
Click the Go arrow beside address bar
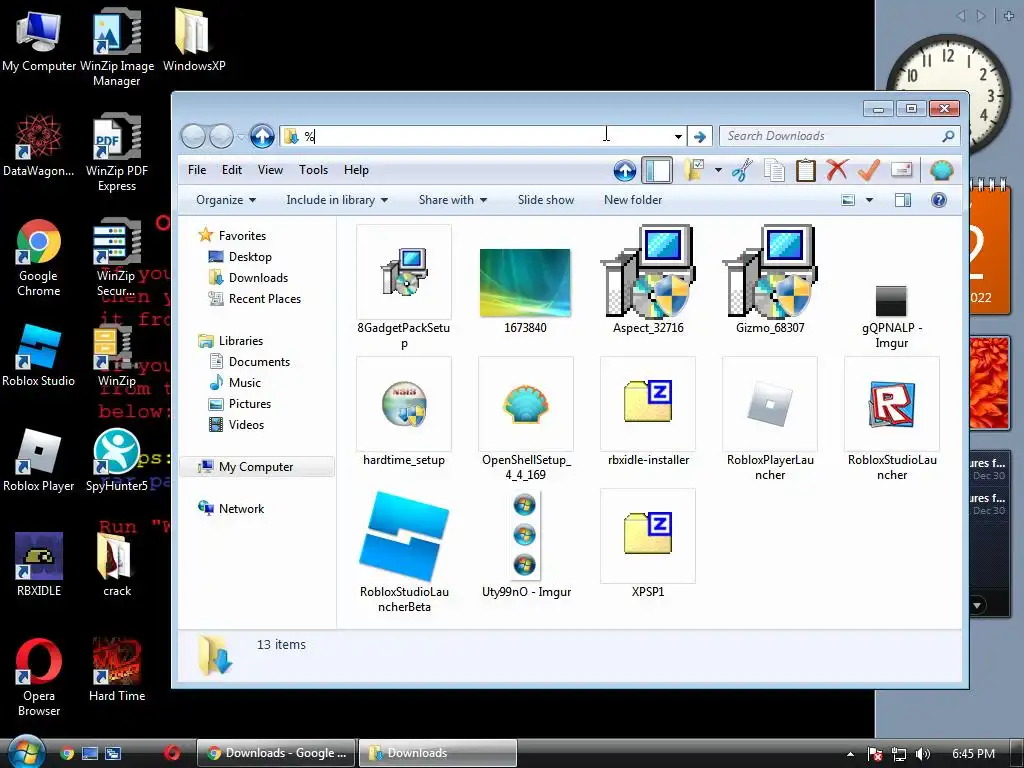point(699,136)
